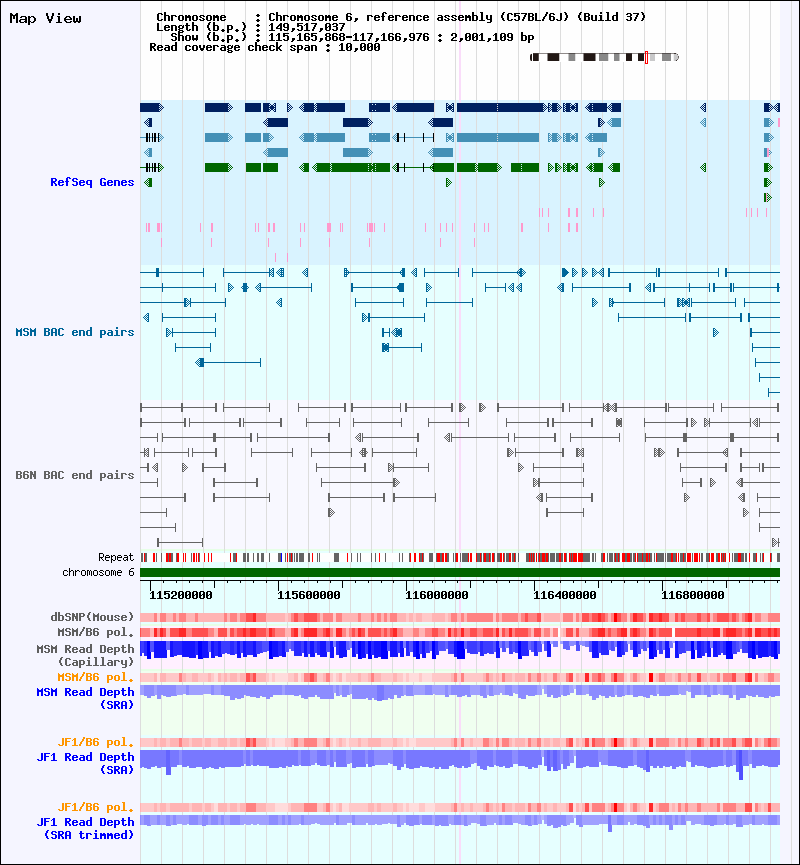Select the B6N BAC end pairs label

(75, 475)
